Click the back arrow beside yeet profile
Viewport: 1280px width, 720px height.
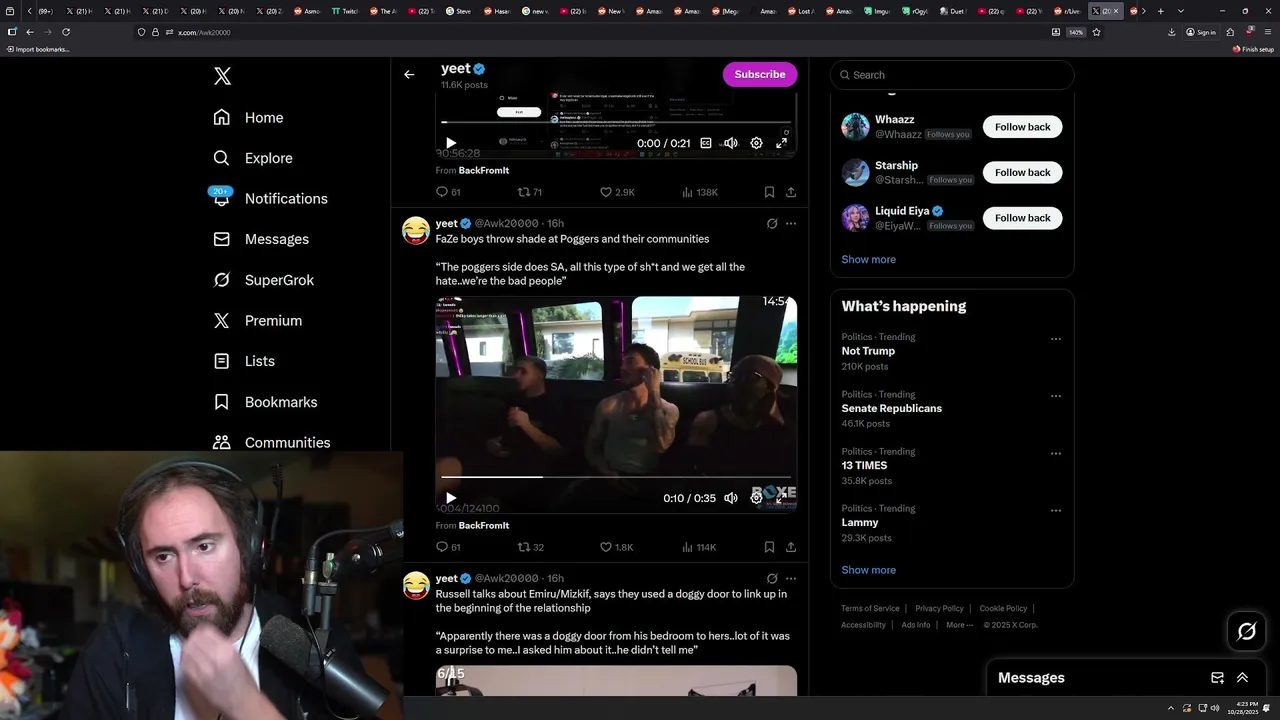point(409,74)
